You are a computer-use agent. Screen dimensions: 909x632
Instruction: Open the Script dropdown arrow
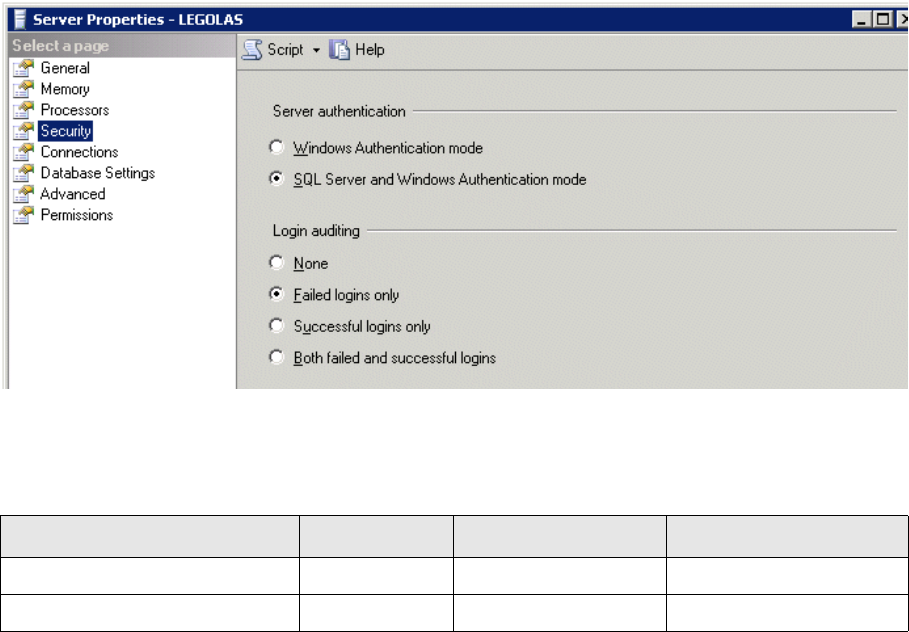point(316,50)
